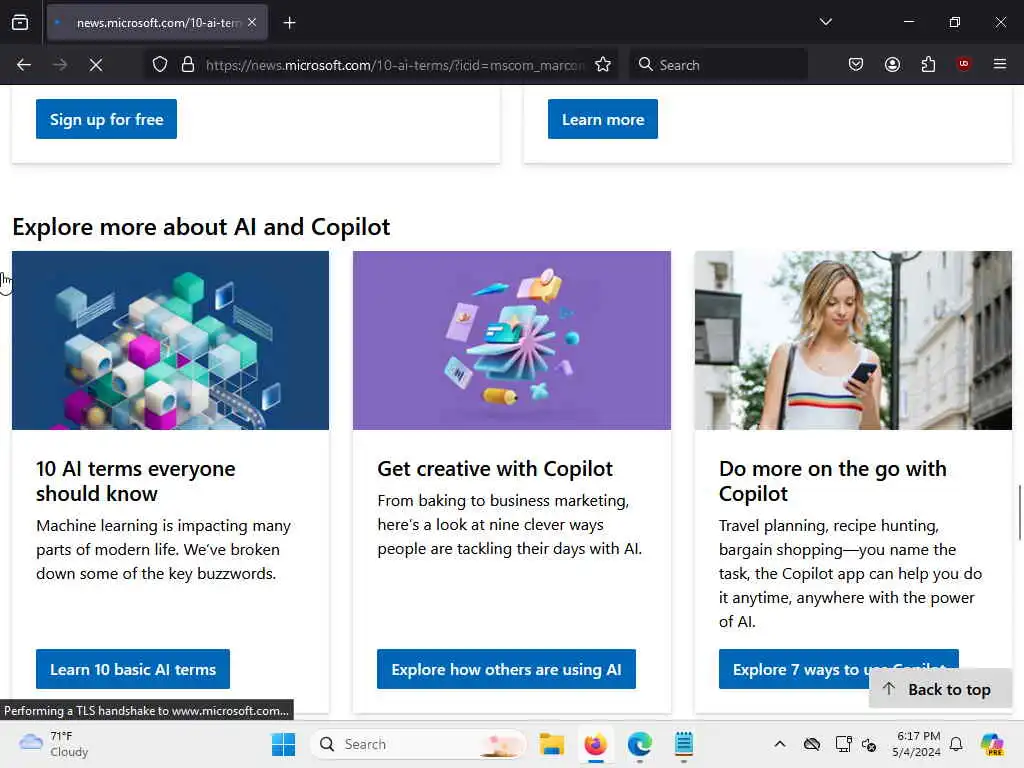This screenshot has width=1024, height=768.
Task: Click the display connect tray icon
Action: click(x=843, y=744)
